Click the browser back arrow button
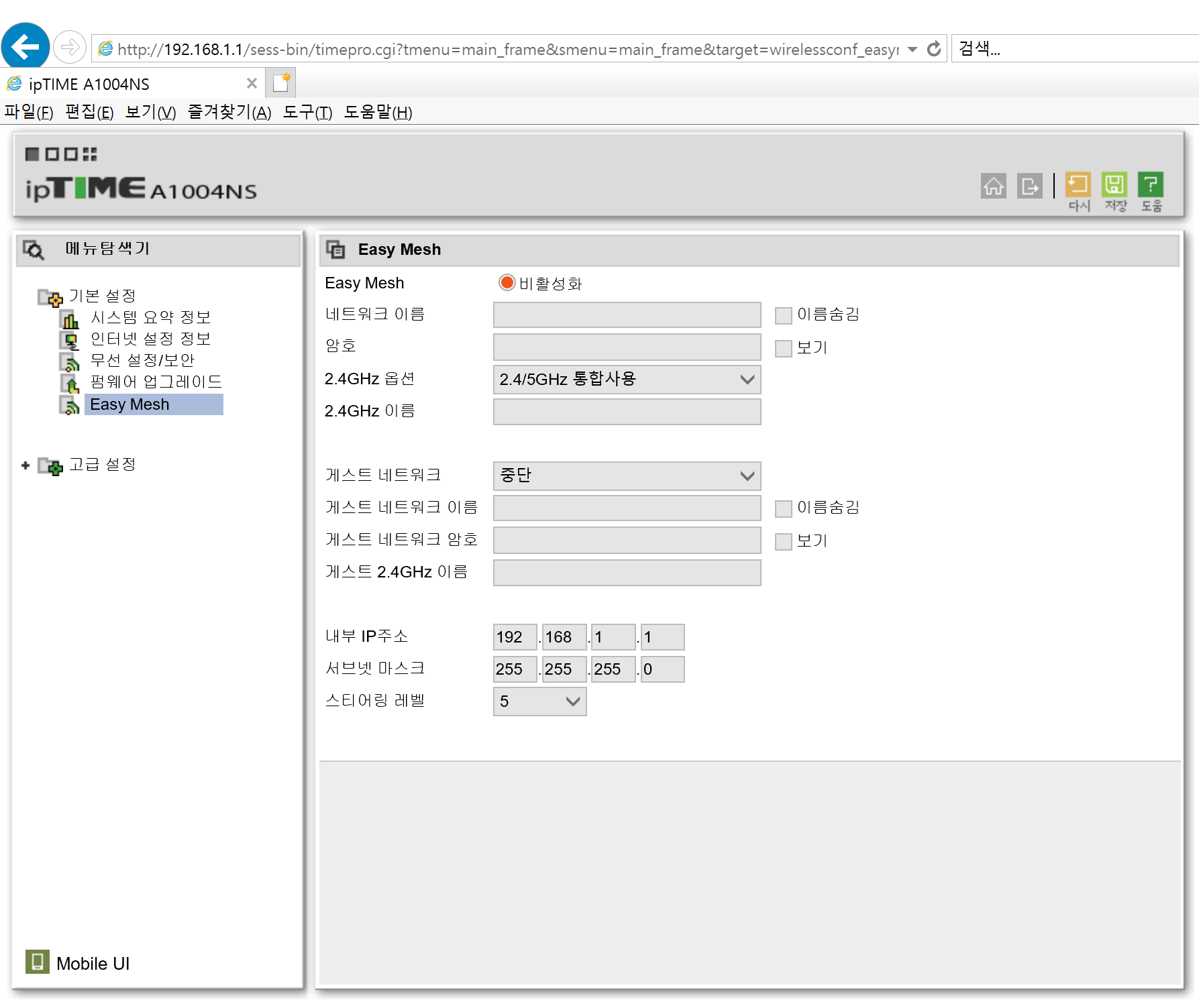Screen dimensions: 1199x1008 [x=25, y=47]
